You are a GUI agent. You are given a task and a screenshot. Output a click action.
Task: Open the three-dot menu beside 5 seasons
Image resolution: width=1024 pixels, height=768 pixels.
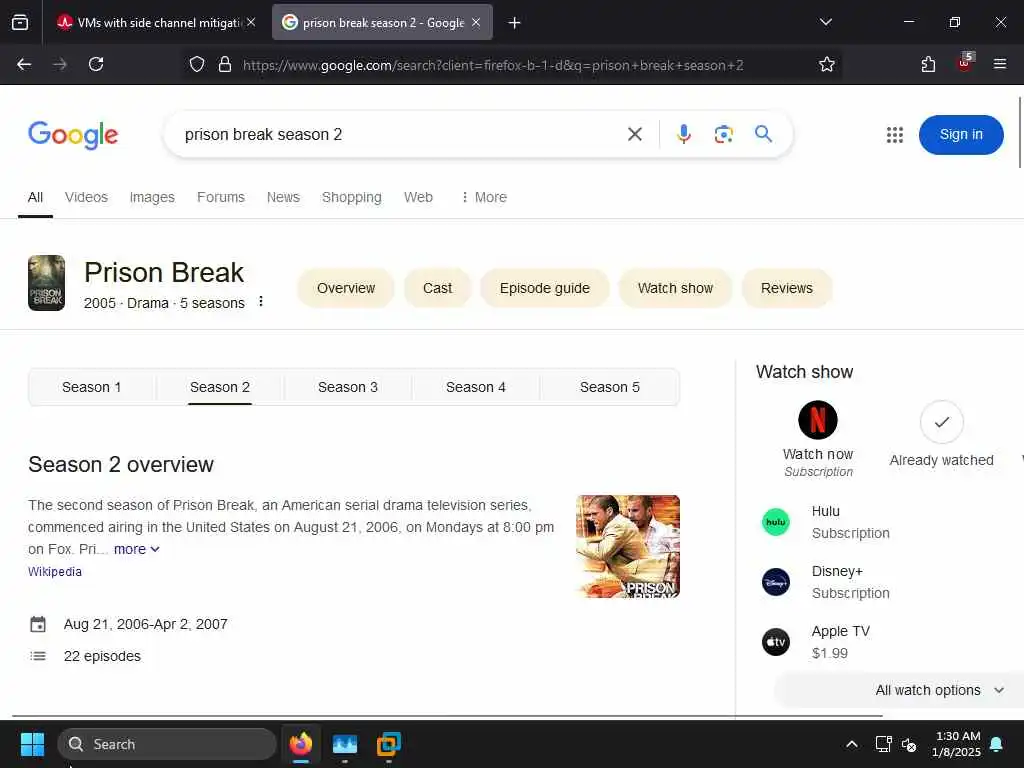261,301
